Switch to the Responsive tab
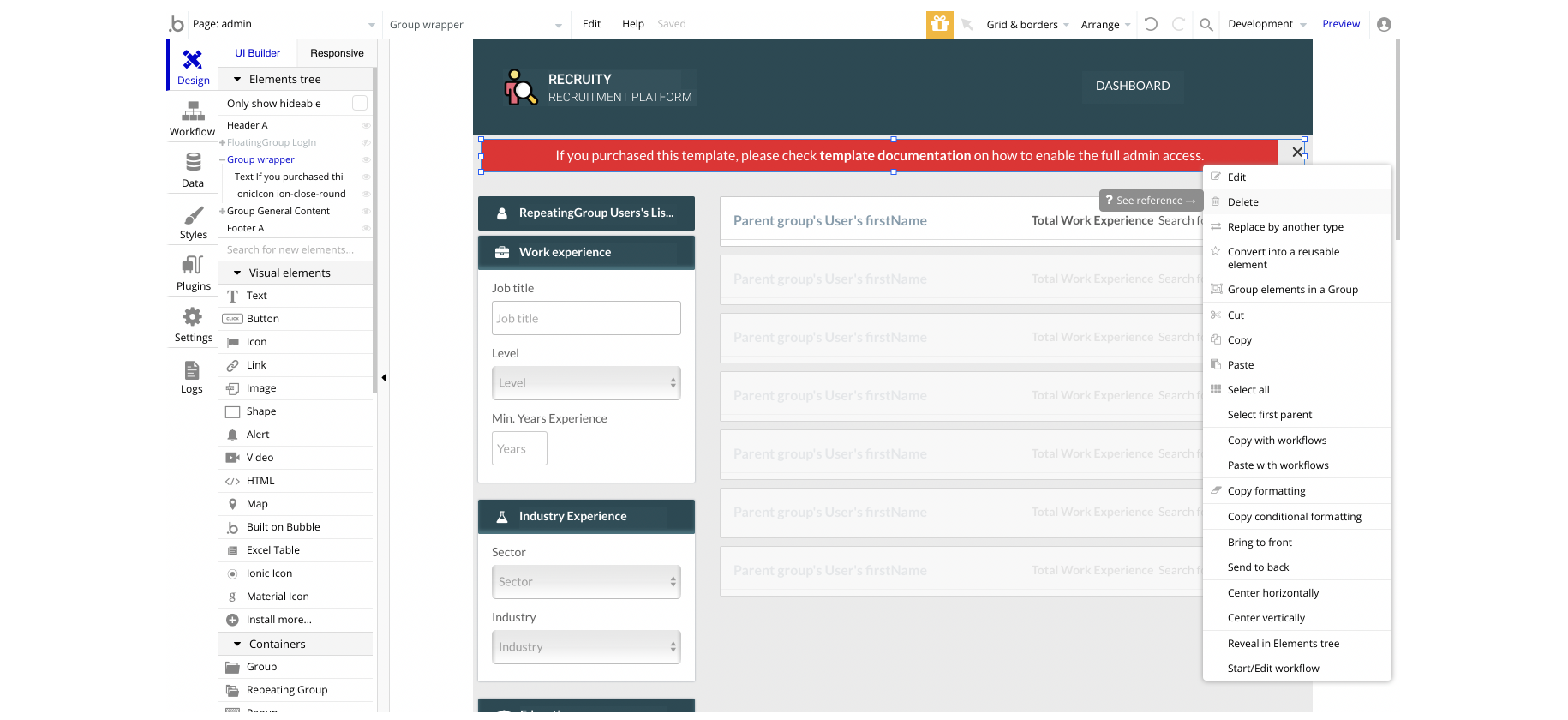This screenshot has width=1568, height=720. [x=337, y=53]
